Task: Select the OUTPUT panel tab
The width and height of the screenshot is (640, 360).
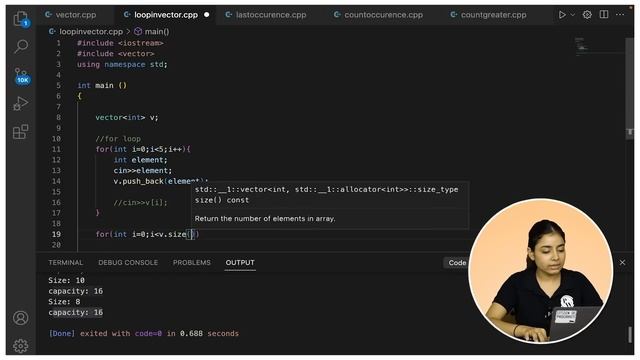Action: coord(240,262)
